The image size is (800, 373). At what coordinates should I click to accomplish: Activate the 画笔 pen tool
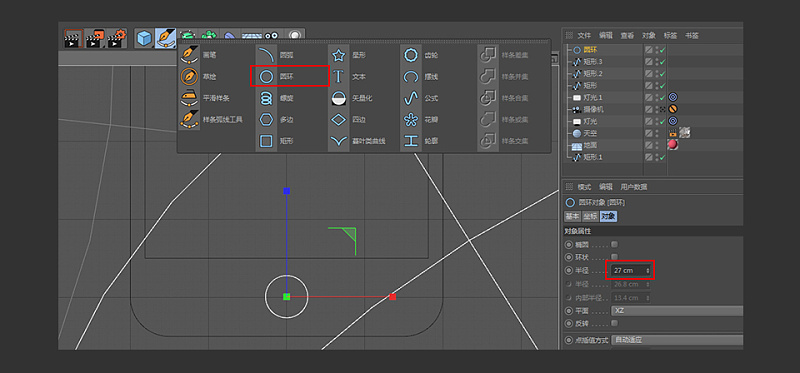point(189,55)
